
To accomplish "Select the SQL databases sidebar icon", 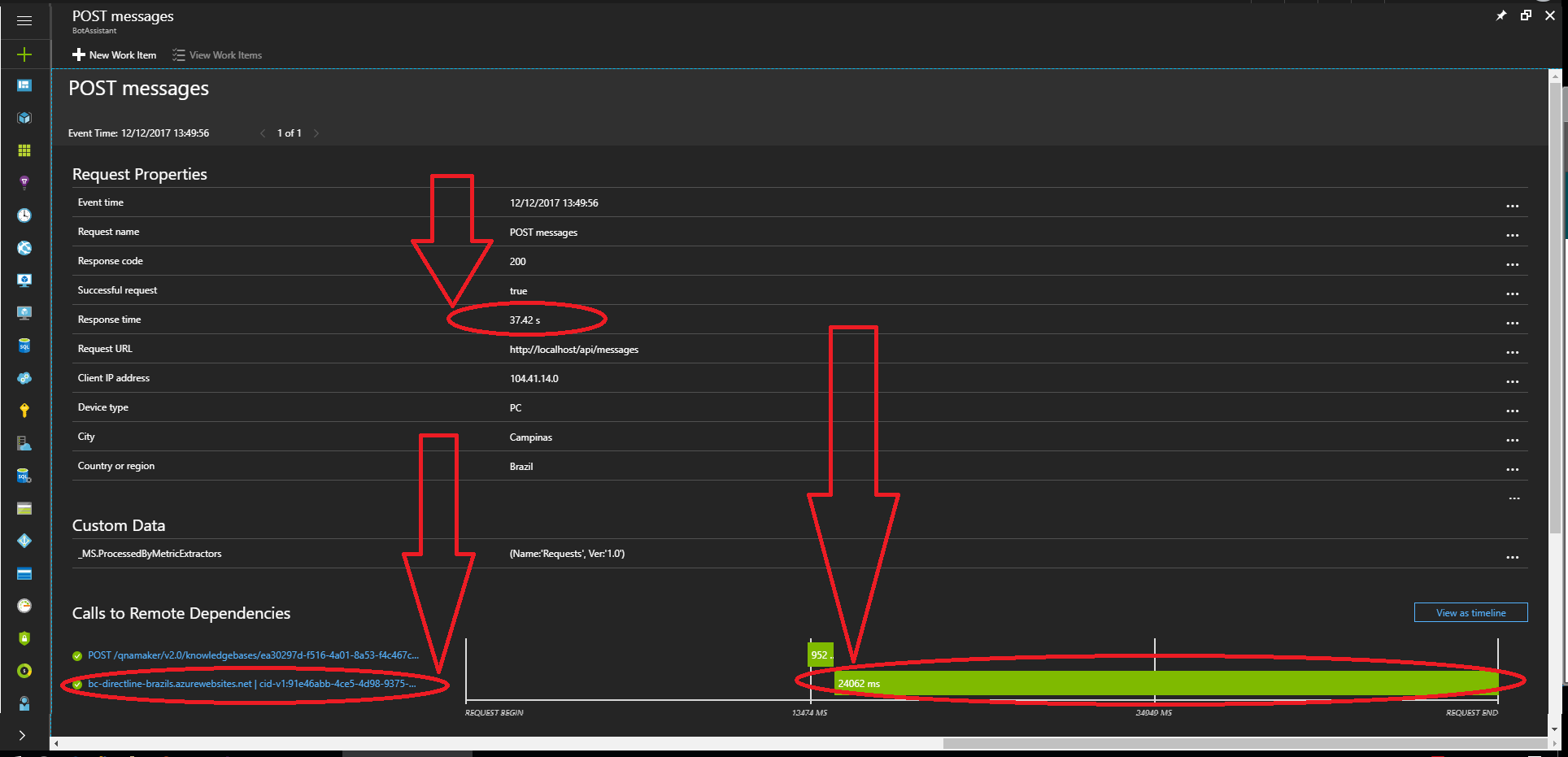I will [x=24, y=345].
